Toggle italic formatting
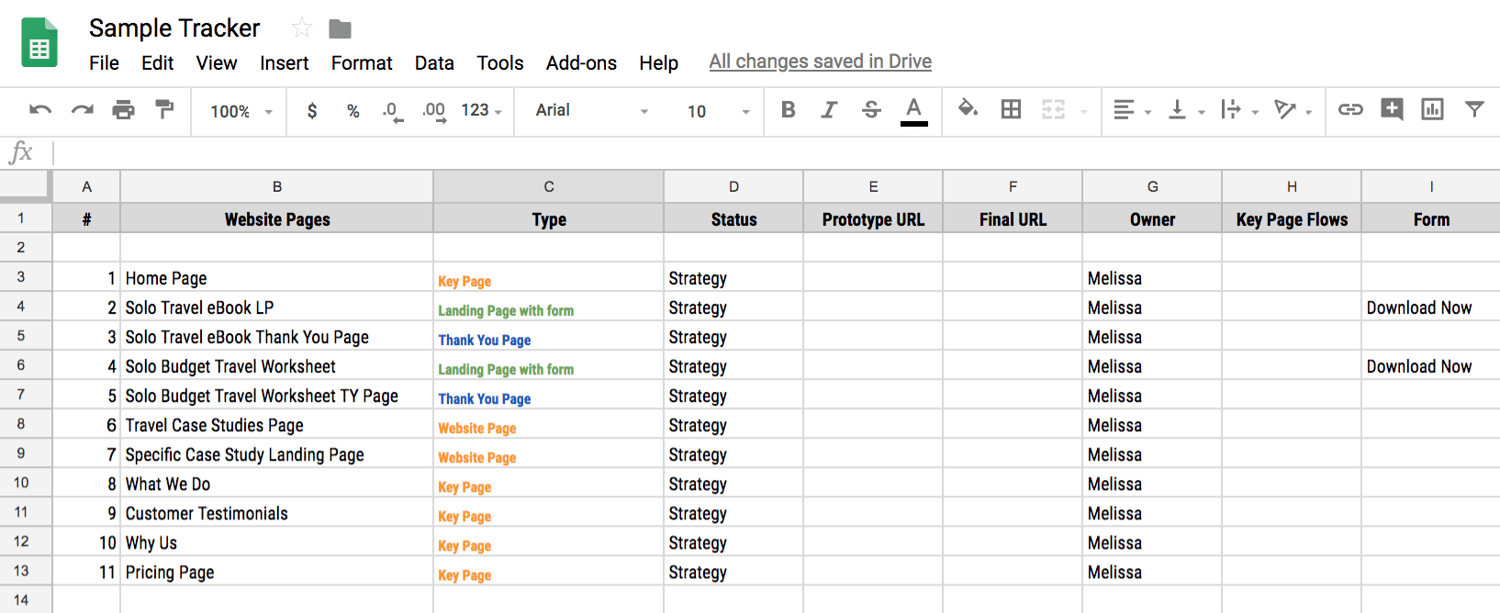 tap(829, 110)
